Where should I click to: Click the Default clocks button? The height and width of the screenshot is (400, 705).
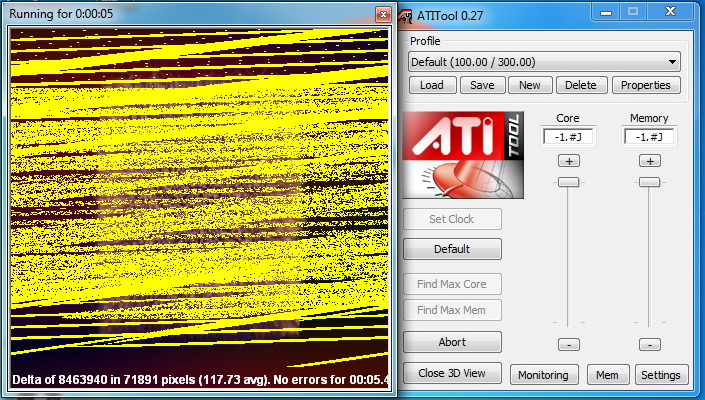pyautogui.click(x=452, y=249)
